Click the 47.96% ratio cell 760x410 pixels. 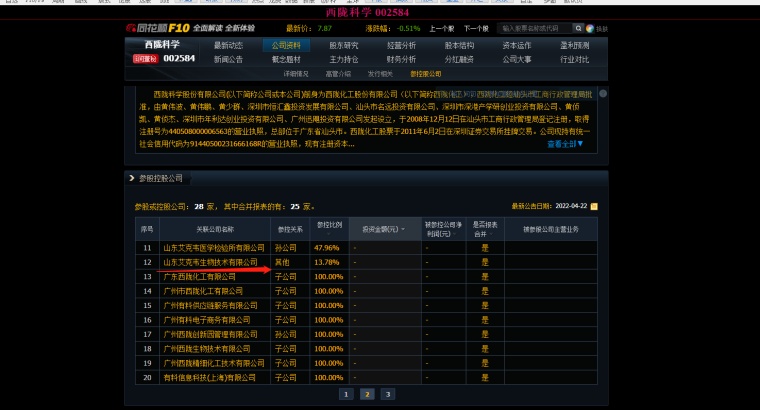coord(327,248)
